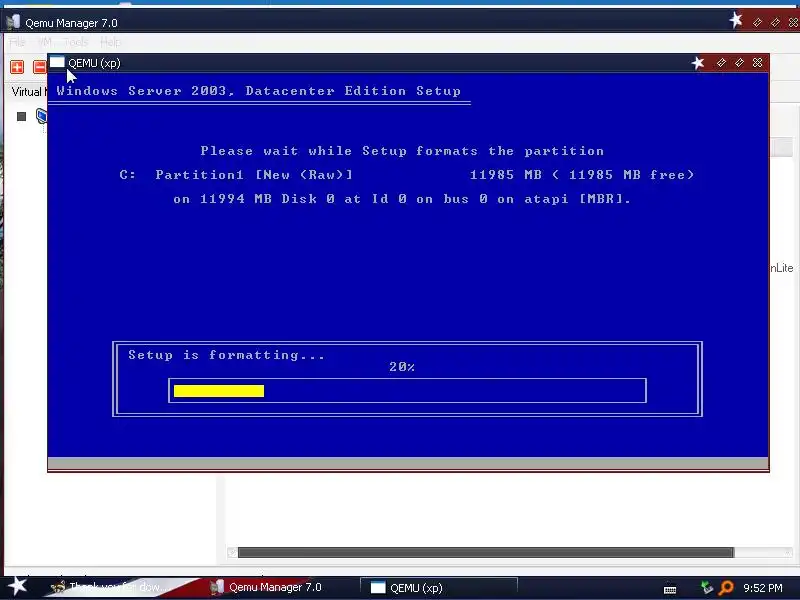800x600 pixels.
Task: Close the QEMU (xp) window
Action: point(758,63)
